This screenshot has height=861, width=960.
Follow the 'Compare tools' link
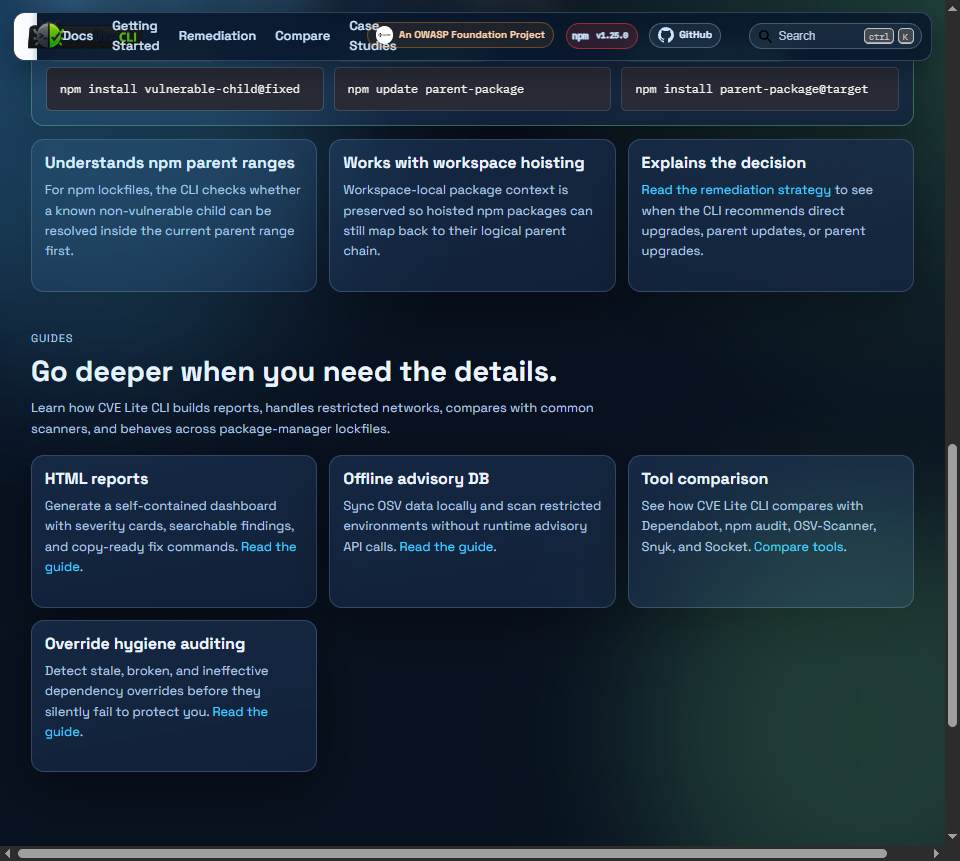pyautogui.click(x=798, y=547)
